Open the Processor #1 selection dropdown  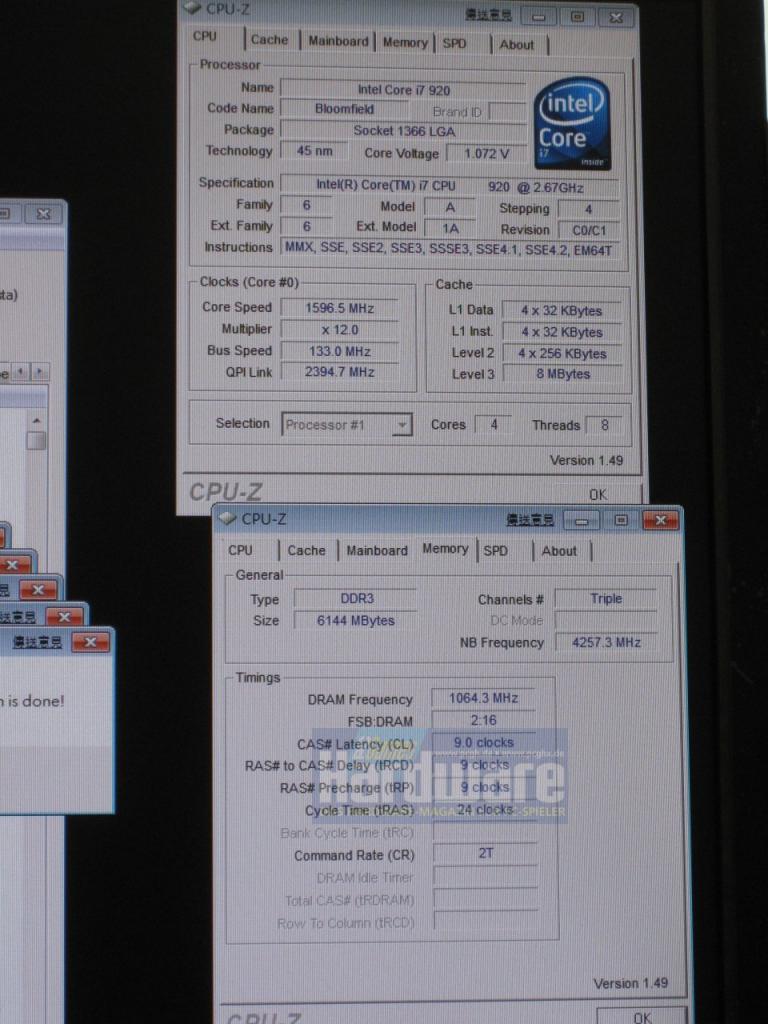(x=403, y=425)
